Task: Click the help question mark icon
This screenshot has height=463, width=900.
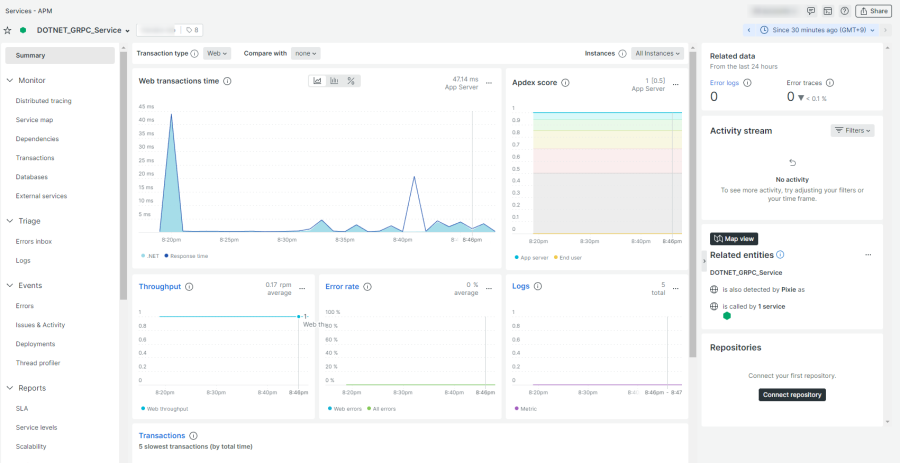Action: pos(845,11)
